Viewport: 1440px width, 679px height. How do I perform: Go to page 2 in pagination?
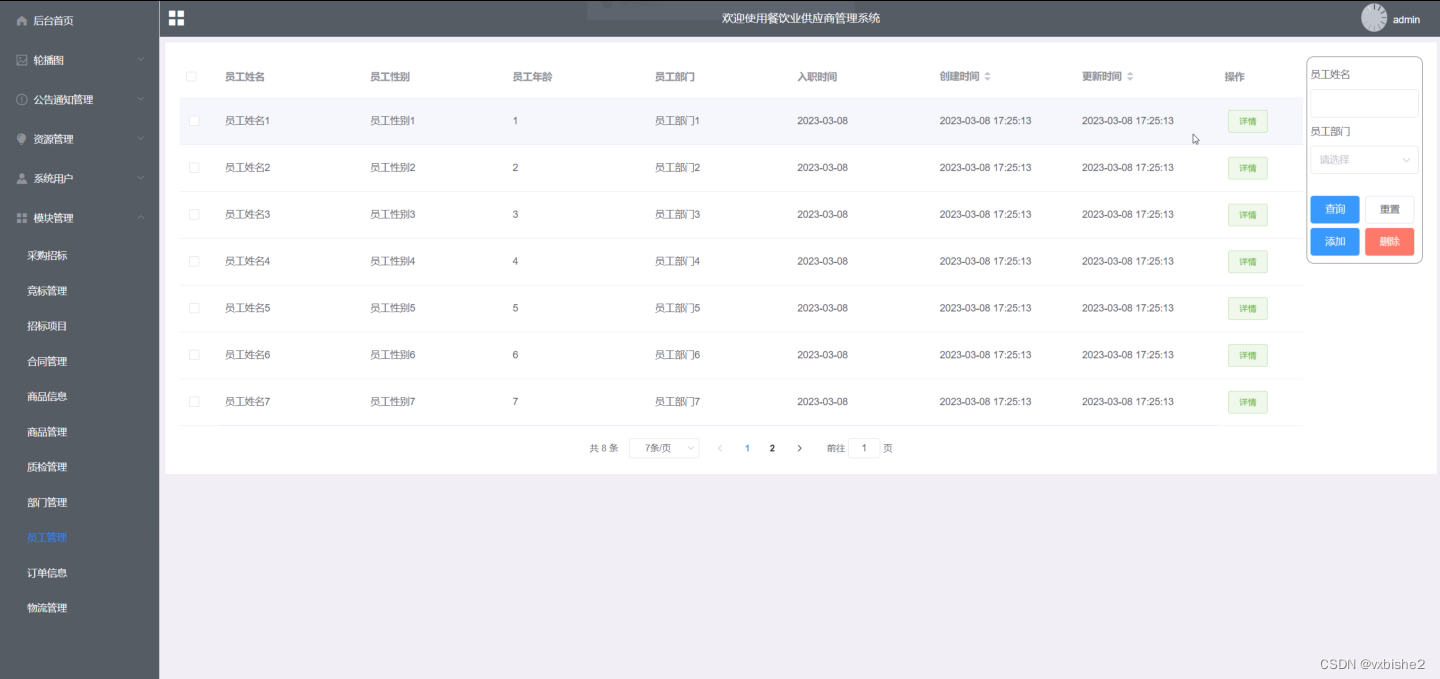pos(772,449)
